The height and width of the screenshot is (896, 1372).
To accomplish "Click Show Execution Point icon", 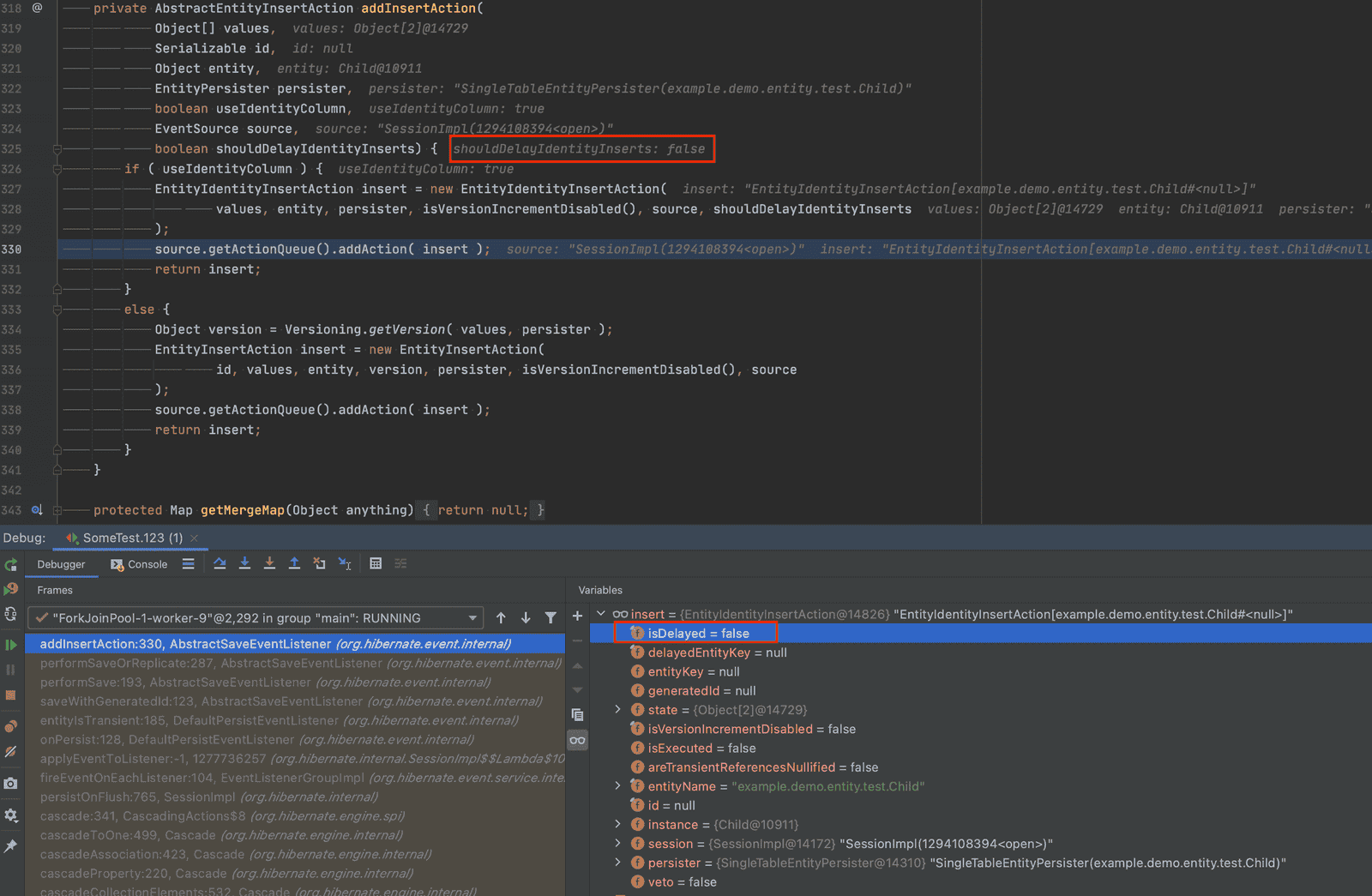I will point(188,563).
